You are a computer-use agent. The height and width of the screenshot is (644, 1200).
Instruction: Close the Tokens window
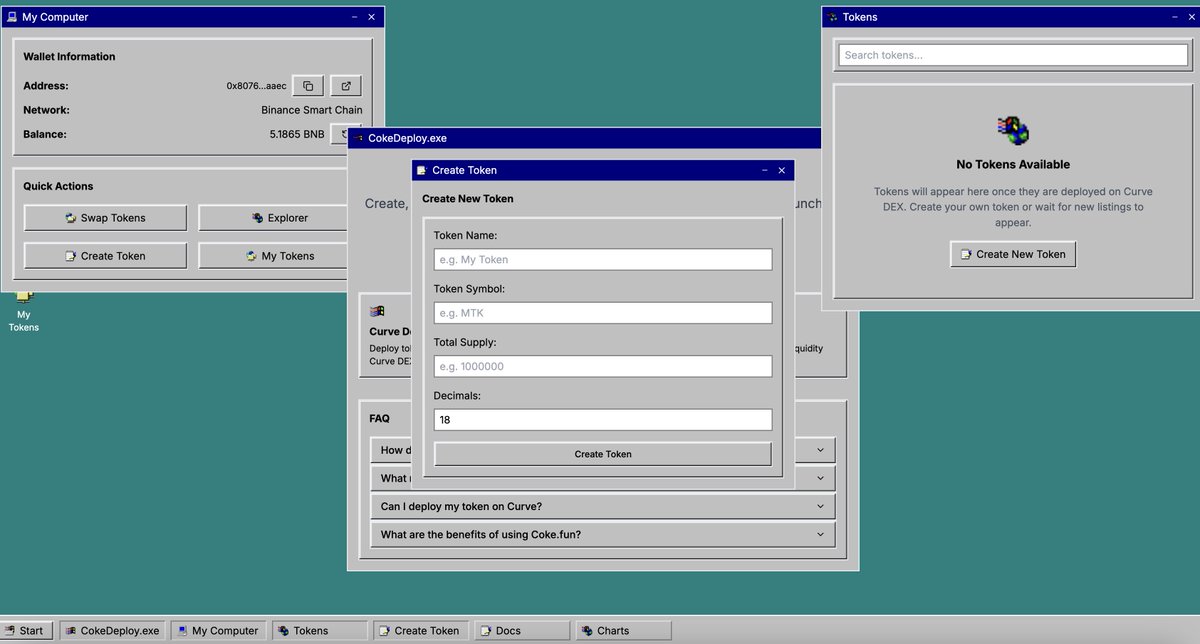(x=1192, y=17)
